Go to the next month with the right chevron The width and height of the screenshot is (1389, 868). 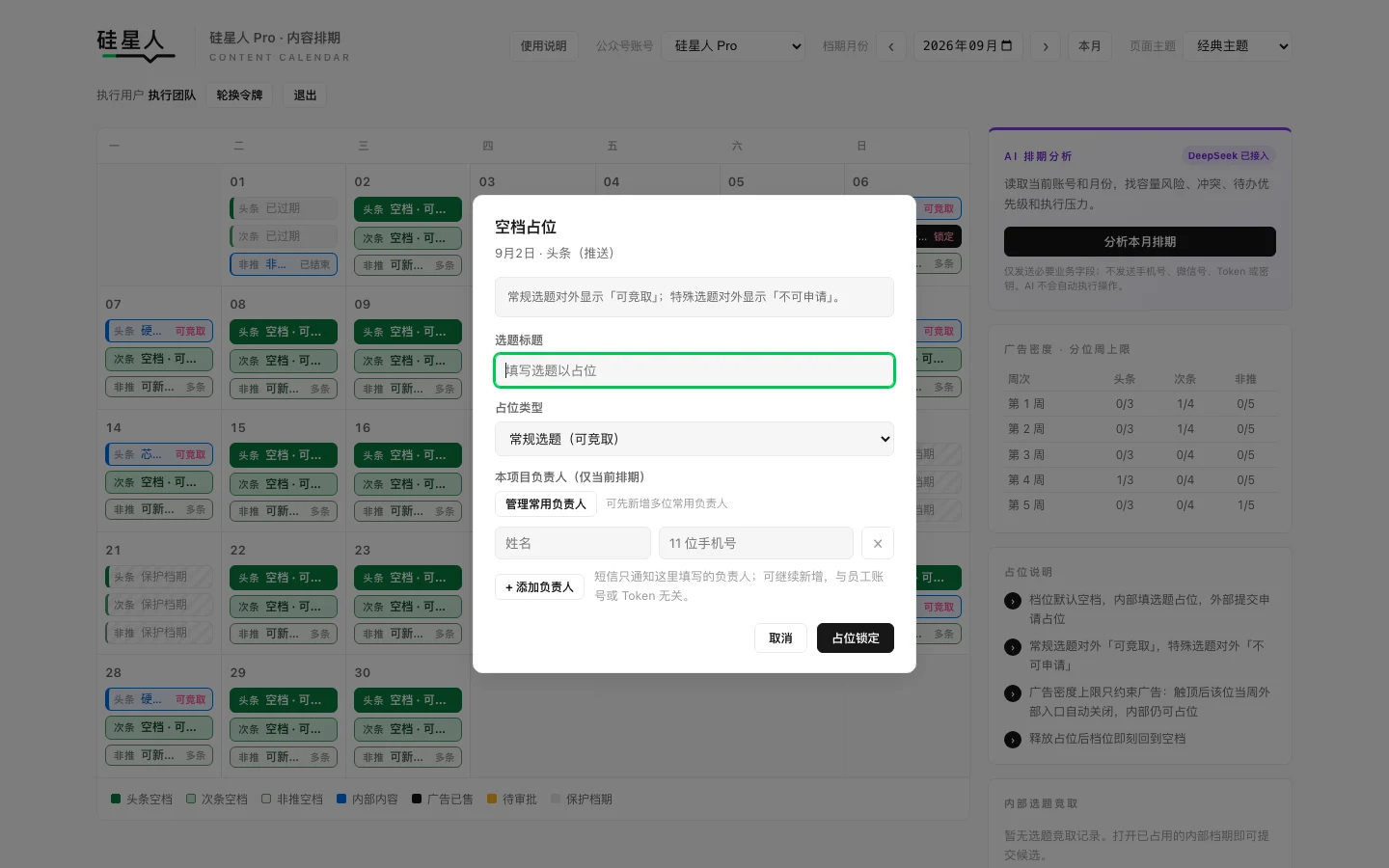(x=1046, y=46)
